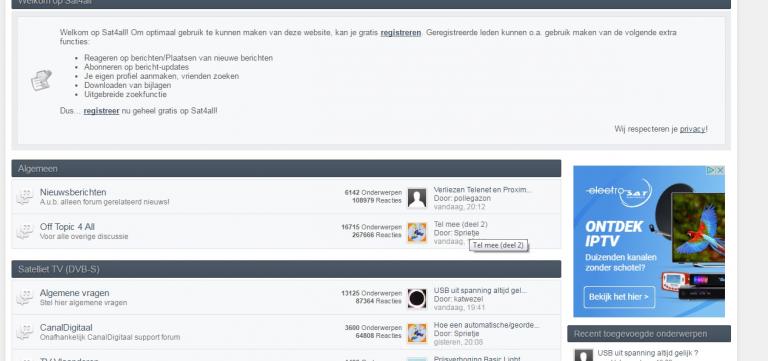Open the Nieuwsberichten forum
The width and height of the screenshot is (768, 361).
(73, 192)
